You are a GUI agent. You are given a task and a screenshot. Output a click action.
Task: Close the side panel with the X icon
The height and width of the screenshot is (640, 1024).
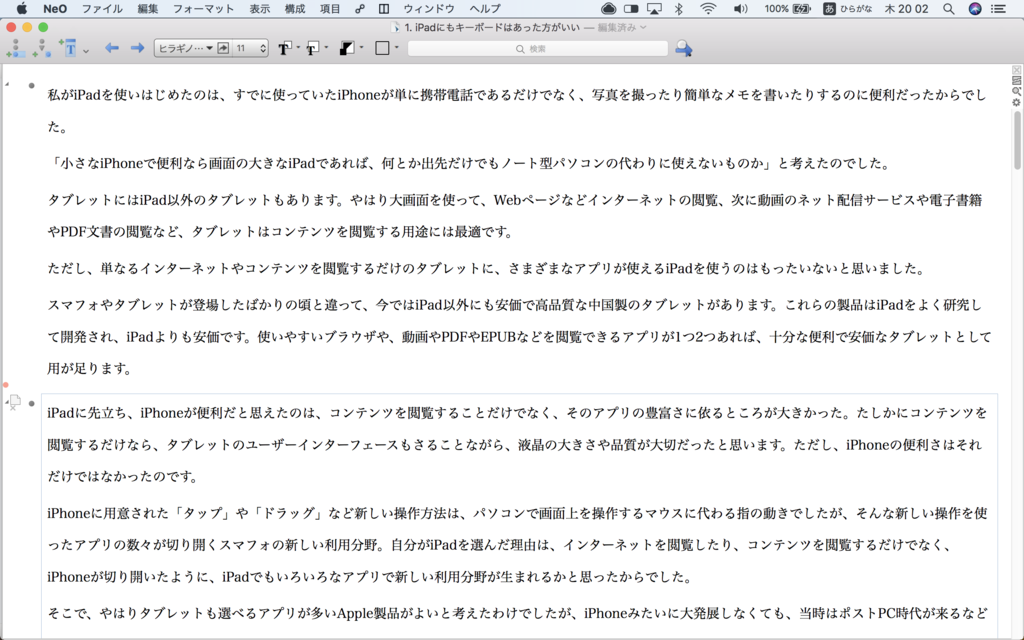(1016, 70)
